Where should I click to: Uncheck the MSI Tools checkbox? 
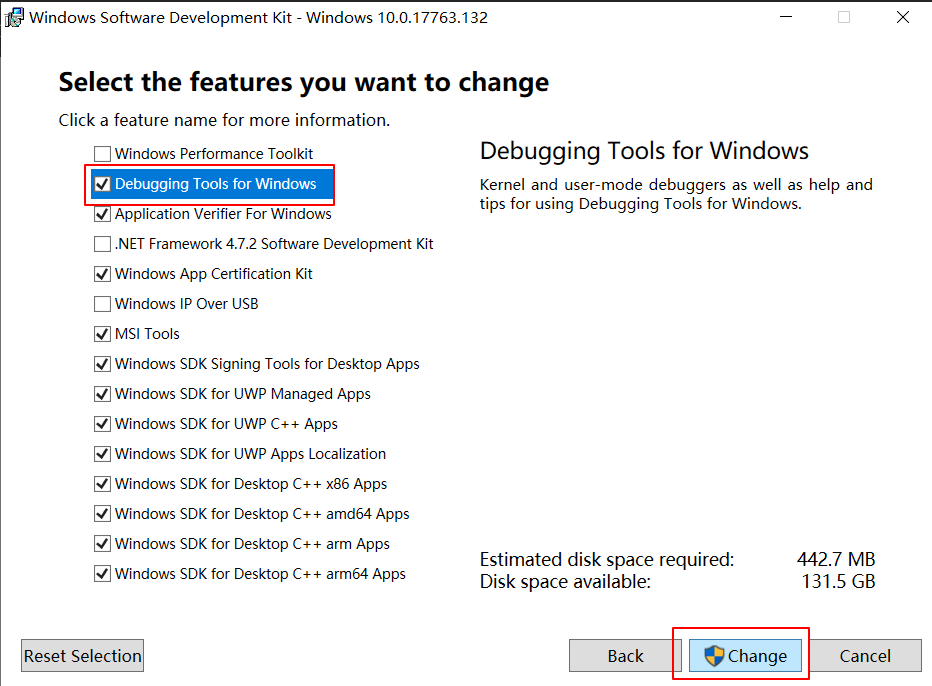coord(102,334)
